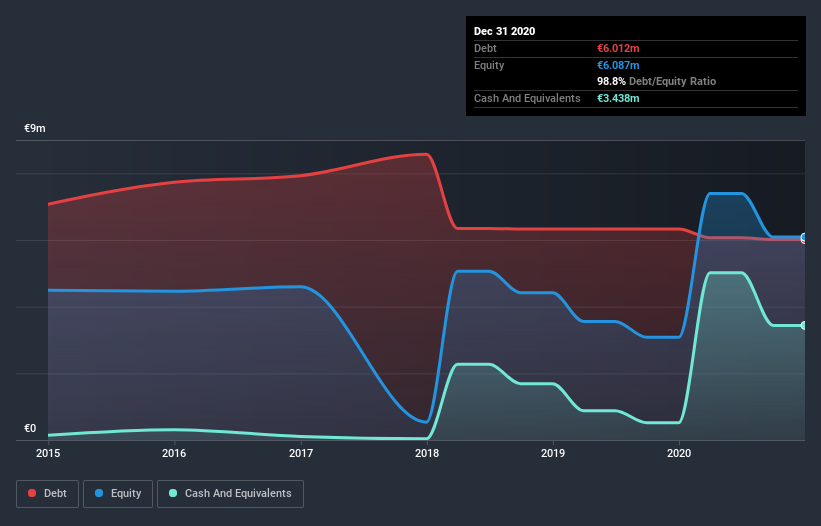Toggle Cash And Equivalents legend button

[x=230, y=494]
